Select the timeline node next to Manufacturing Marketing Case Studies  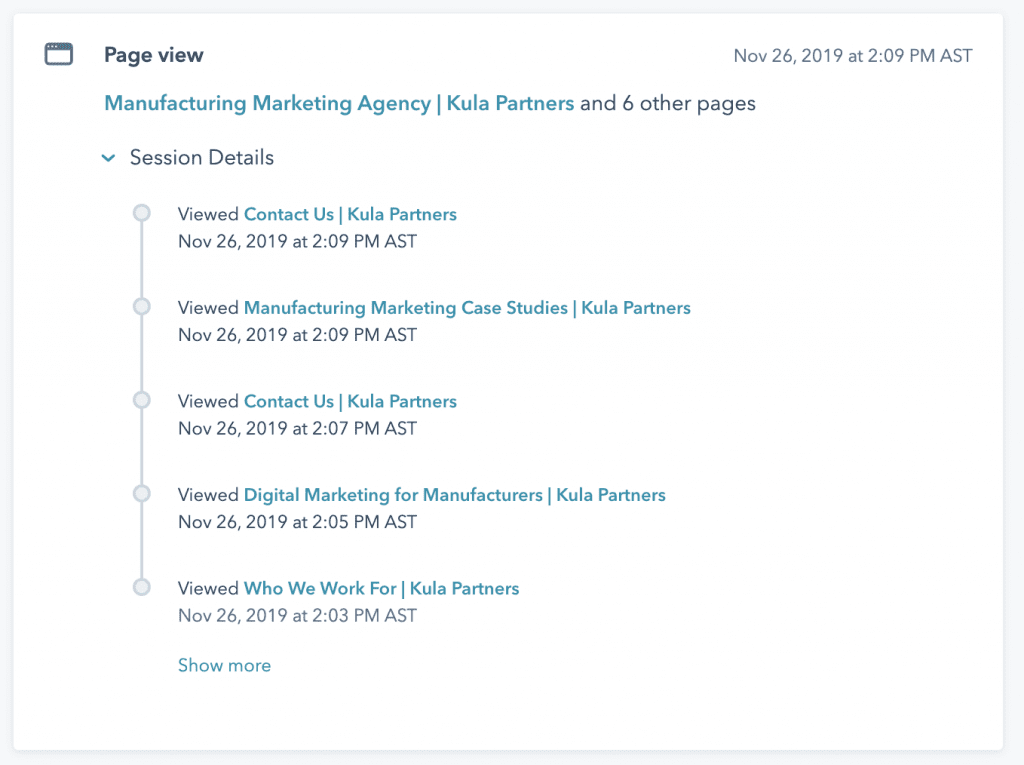pos(141,306)
